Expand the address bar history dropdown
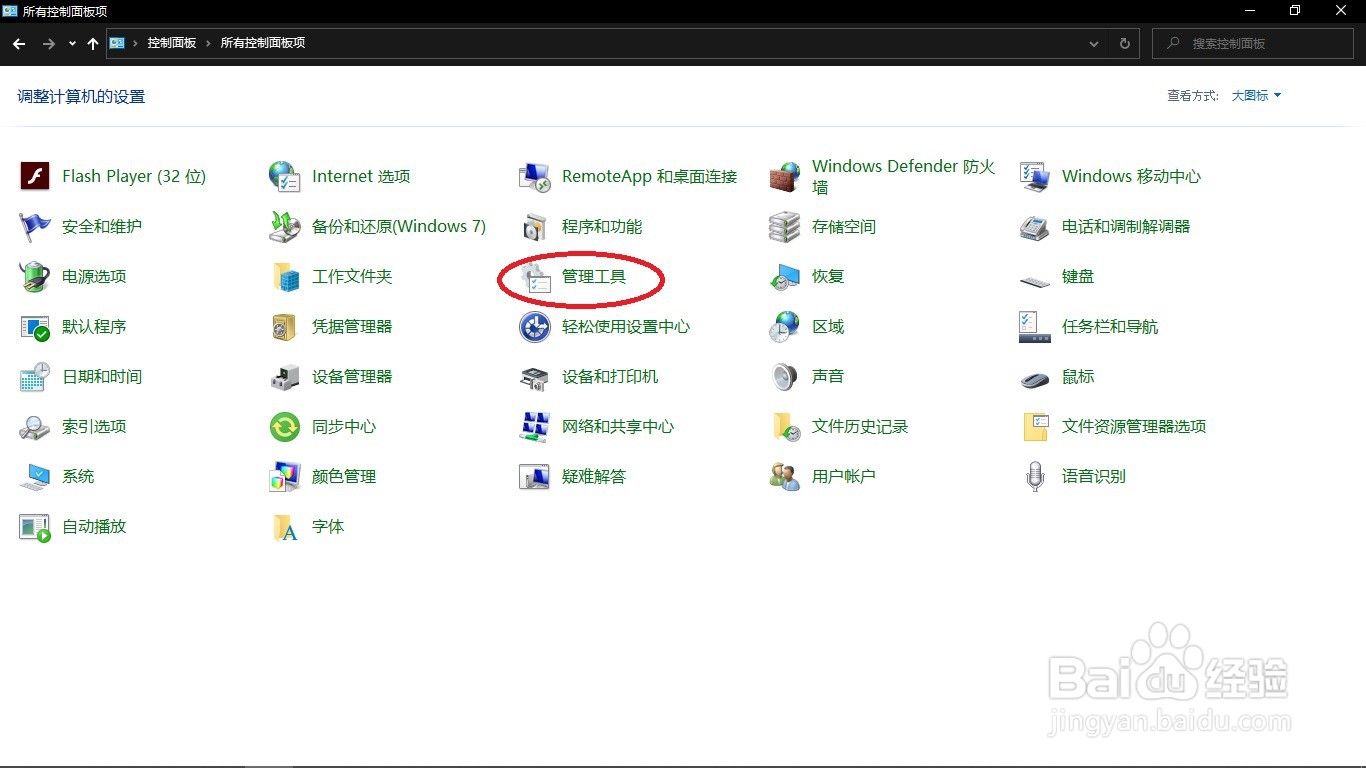Viewport: 1366px width, 768px height. pos(1094,43)
